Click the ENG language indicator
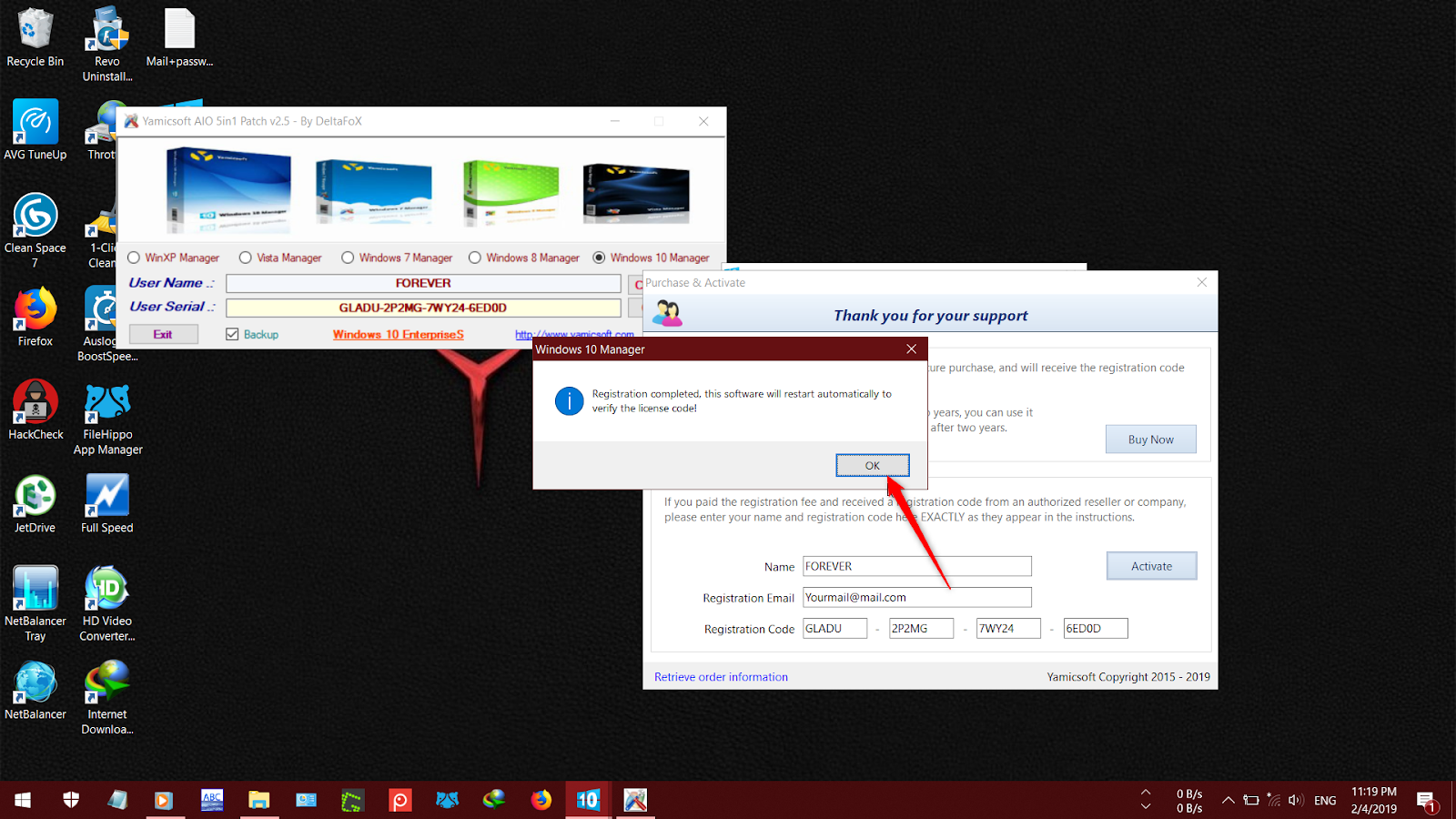1456x819 pixels. coord(1325,800)
